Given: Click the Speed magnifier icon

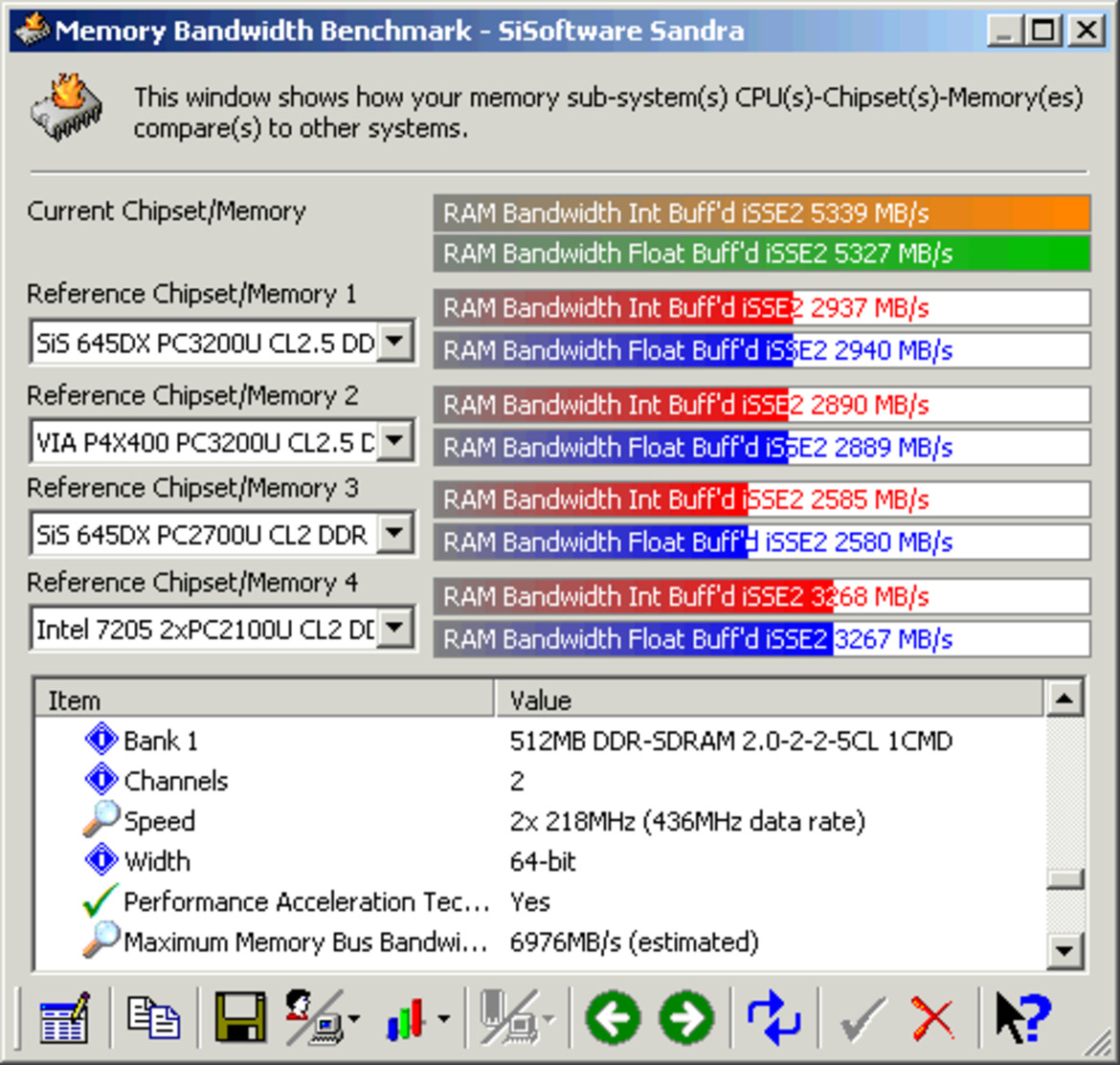Looking at the screenshot, I should point(101,818).
